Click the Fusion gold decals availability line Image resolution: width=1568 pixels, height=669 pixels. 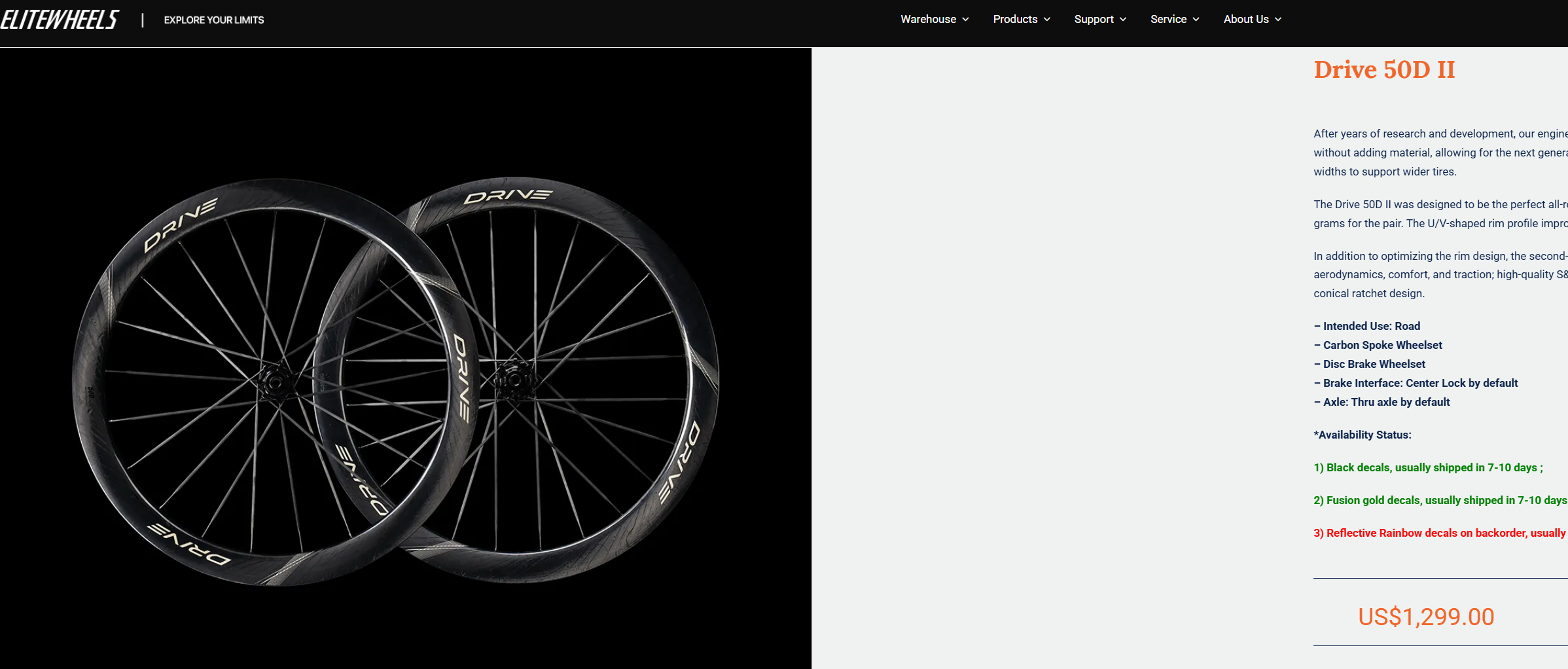1440,500
